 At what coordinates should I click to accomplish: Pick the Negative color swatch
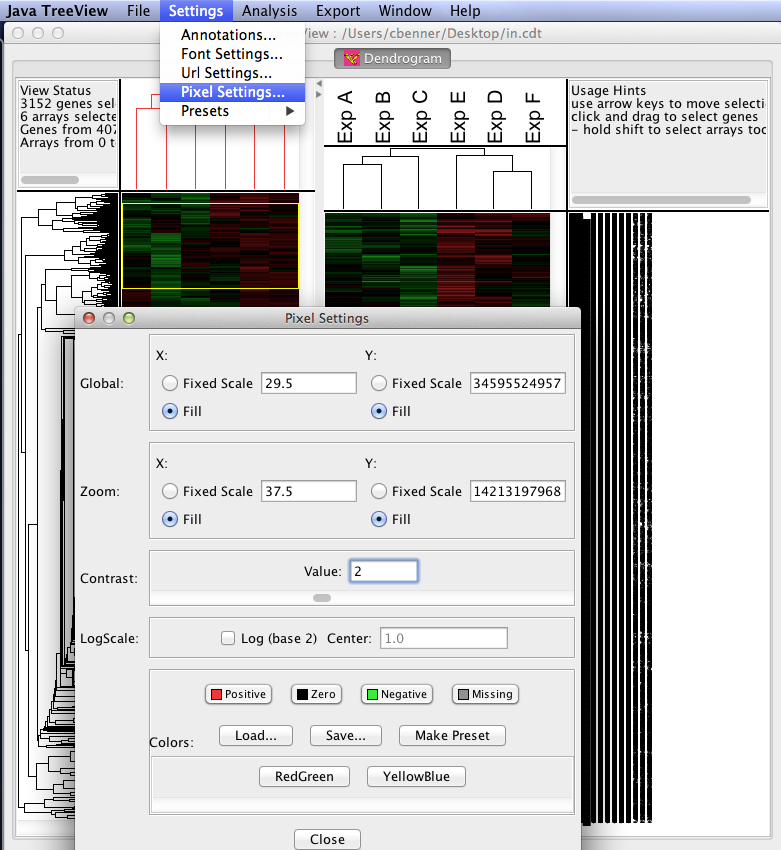coord(397,694)
